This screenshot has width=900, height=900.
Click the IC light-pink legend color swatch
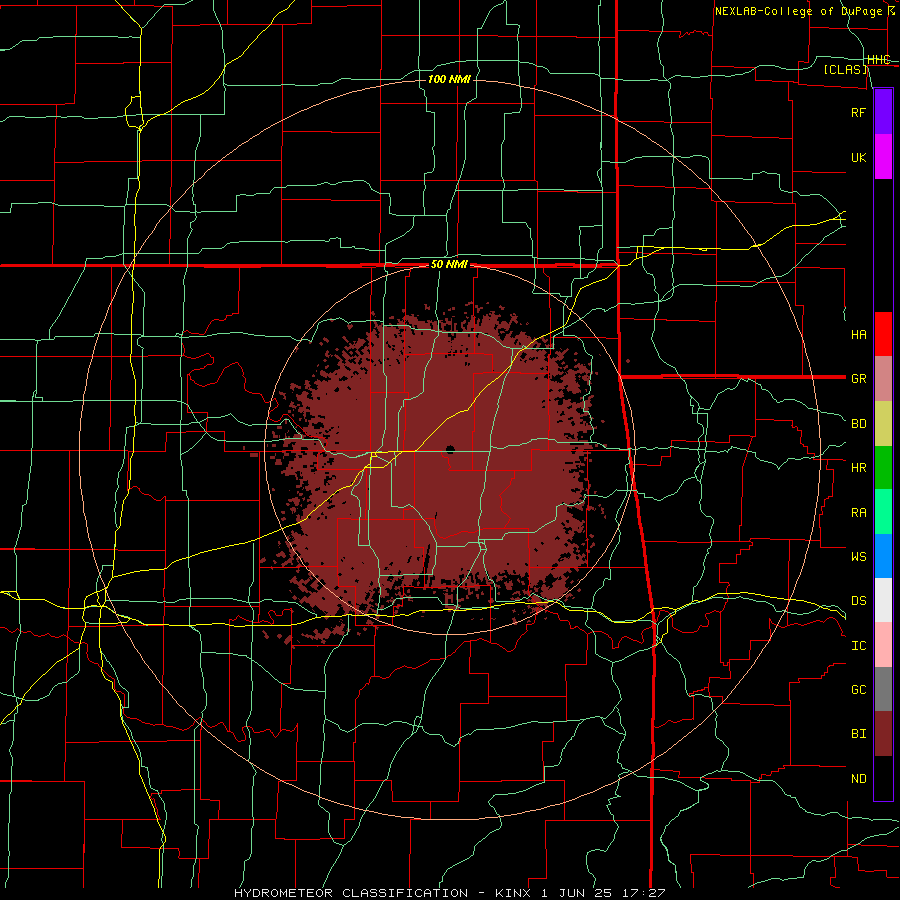coord(883,645)
